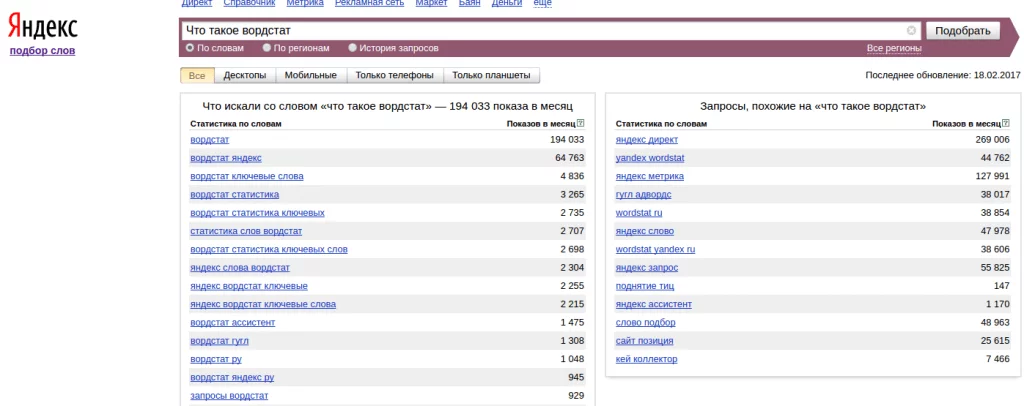Open the слово подбор similar query

pos(645,322)
